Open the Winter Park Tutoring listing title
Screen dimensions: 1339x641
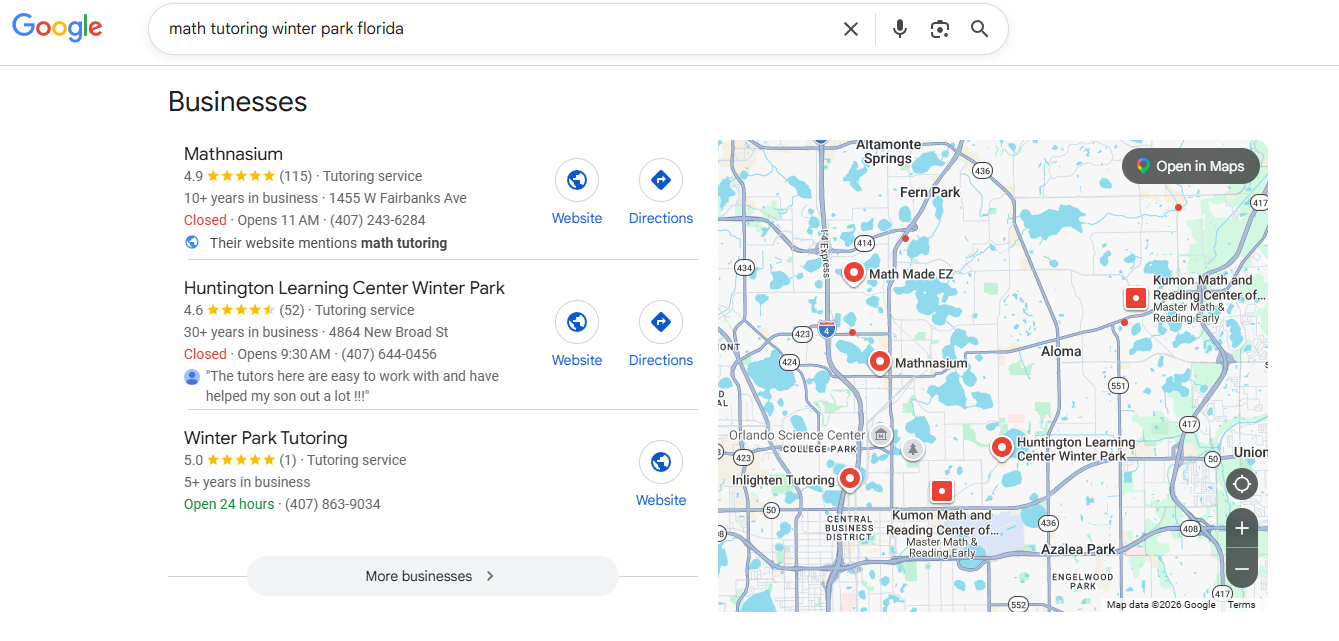pos(265,438)
